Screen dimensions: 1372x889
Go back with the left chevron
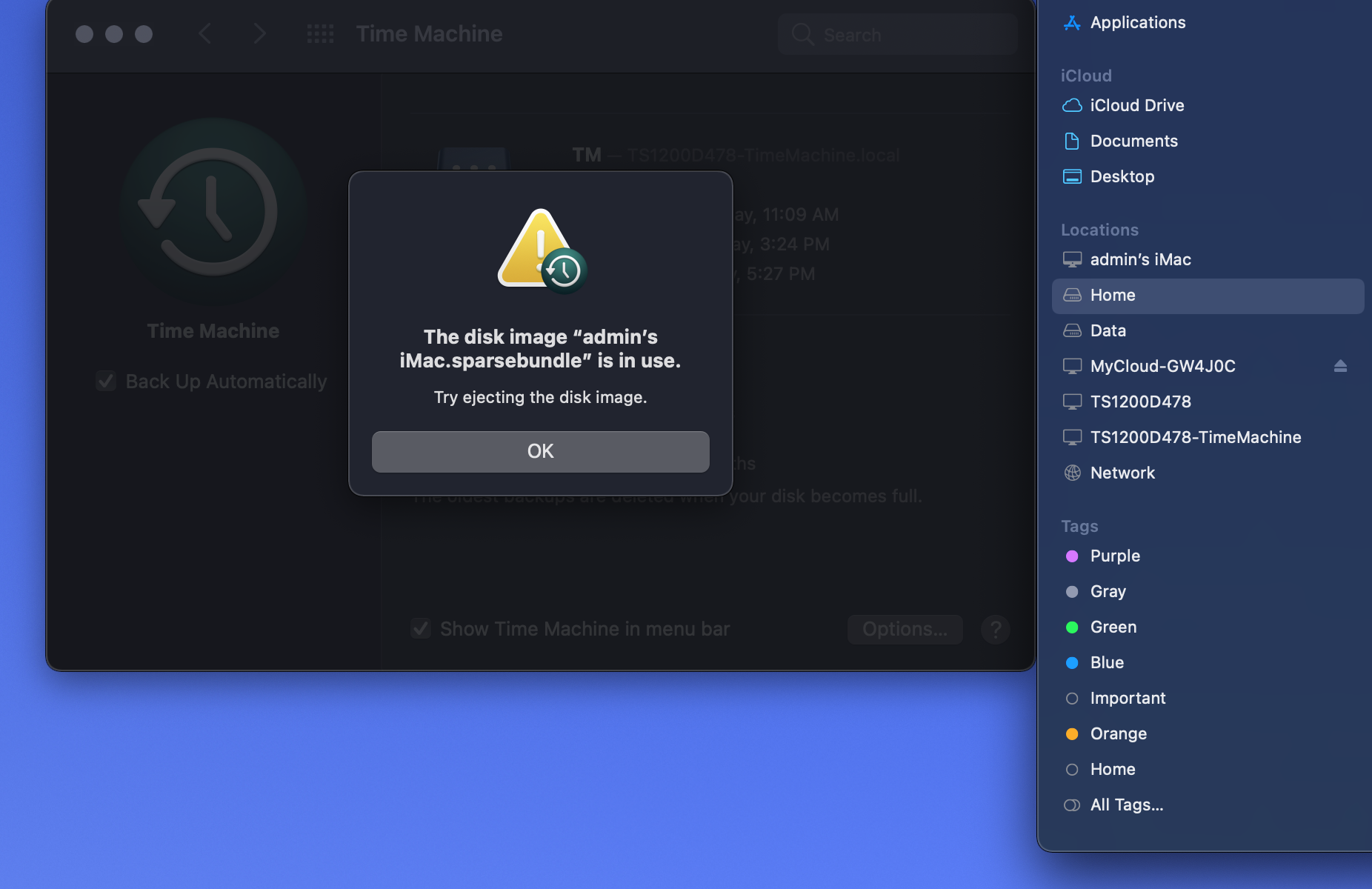[205, 34]
